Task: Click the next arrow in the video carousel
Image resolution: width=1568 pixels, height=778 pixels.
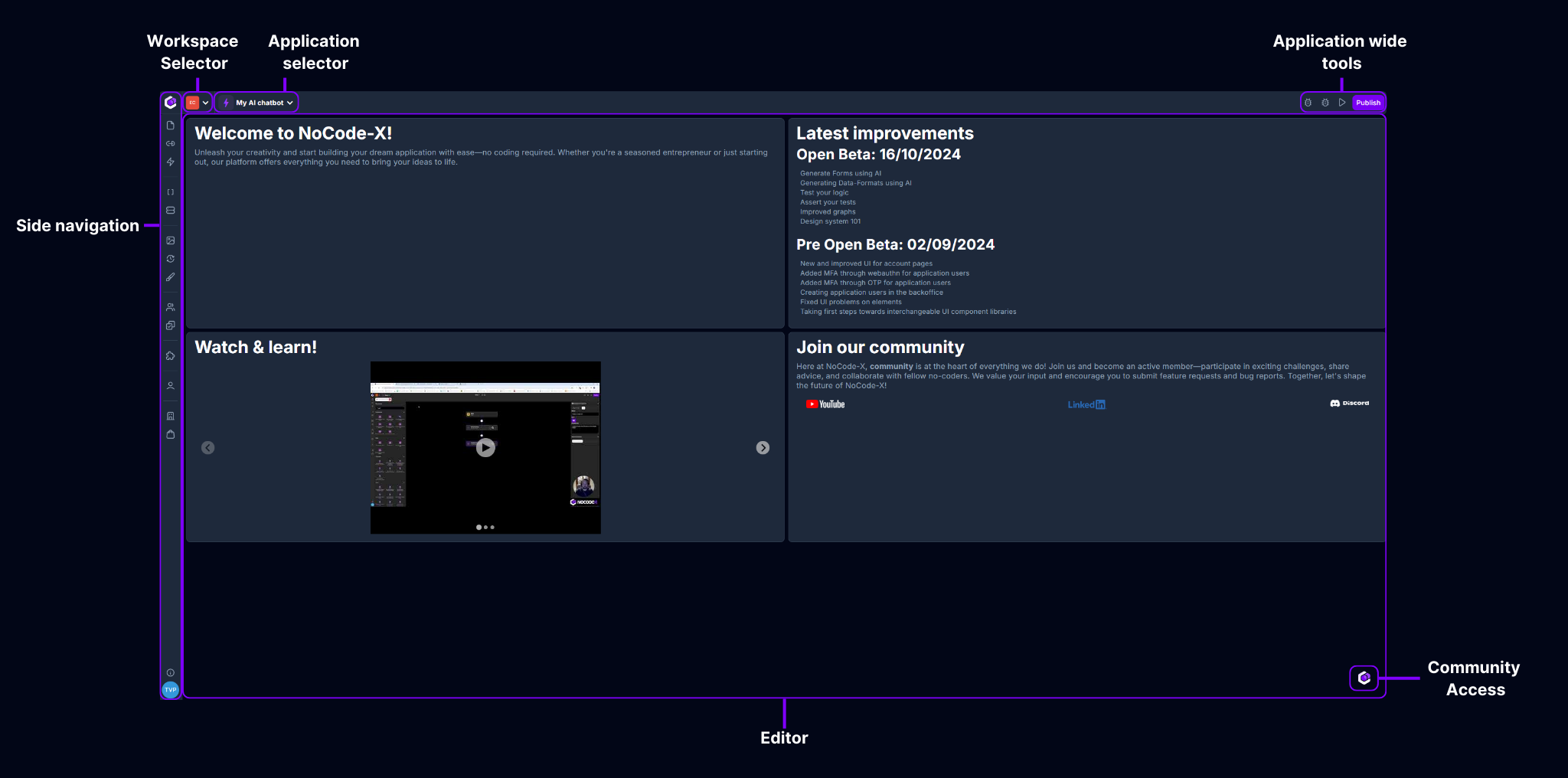Action: [763, 448]
